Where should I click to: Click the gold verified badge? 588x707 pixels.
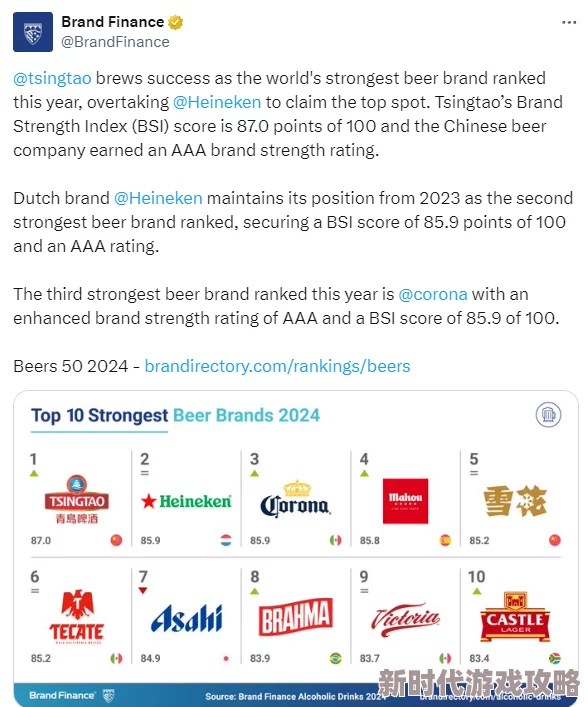175,22
